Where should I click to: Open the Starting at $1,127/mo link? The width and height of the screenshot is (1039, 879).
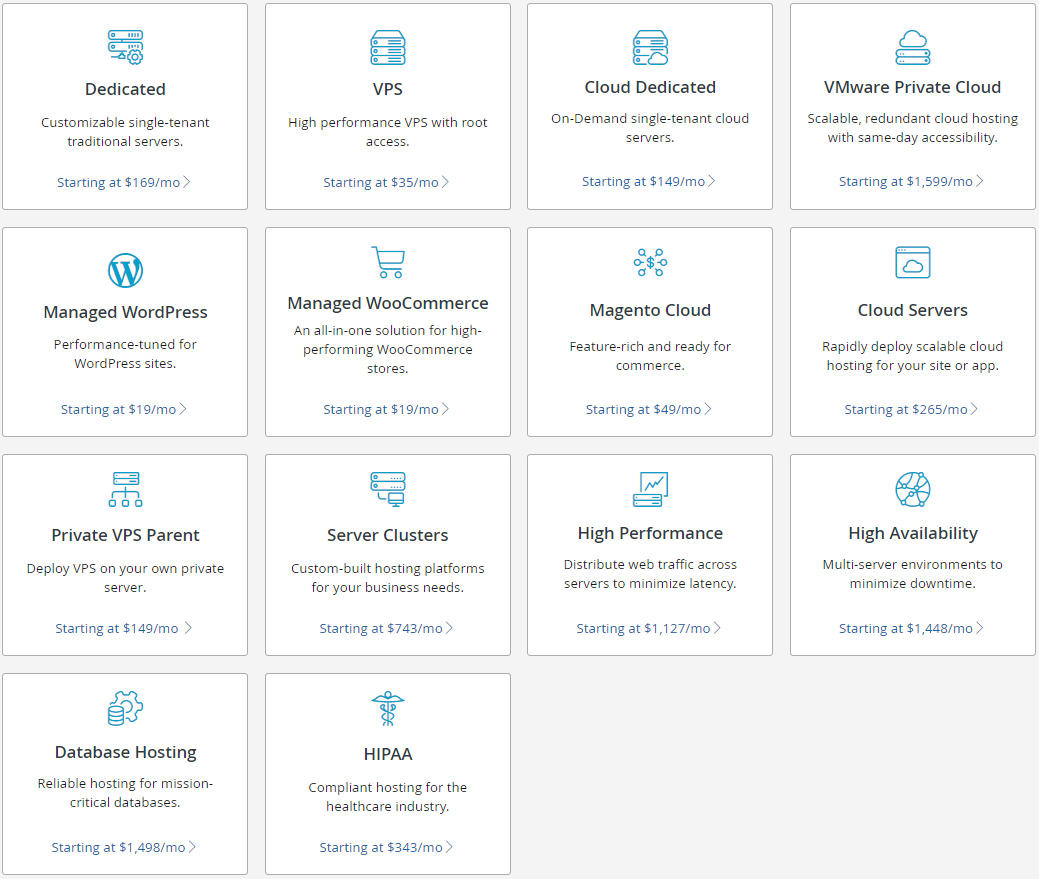(x=649, y=628)
